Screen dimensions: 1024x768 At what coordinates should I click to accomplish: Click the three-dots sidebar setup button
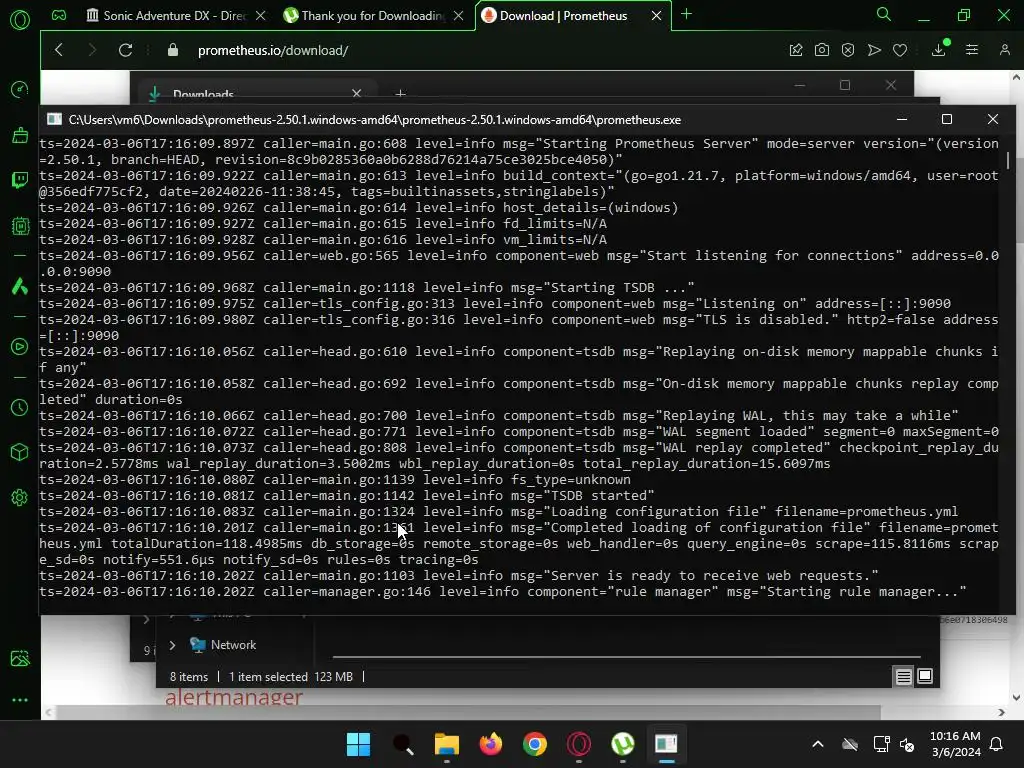pos(20,699)
